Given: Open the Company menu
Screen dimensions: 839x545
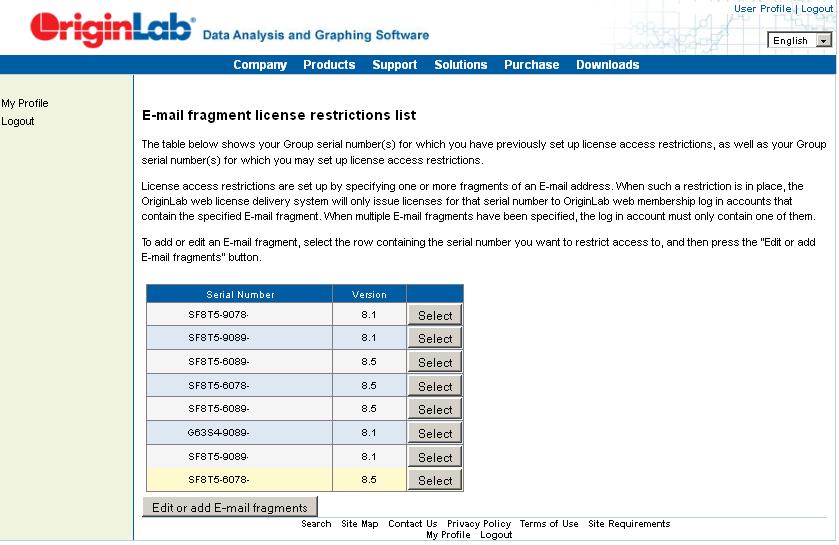Looking at the screenshot, I should [x=260, y=65].
